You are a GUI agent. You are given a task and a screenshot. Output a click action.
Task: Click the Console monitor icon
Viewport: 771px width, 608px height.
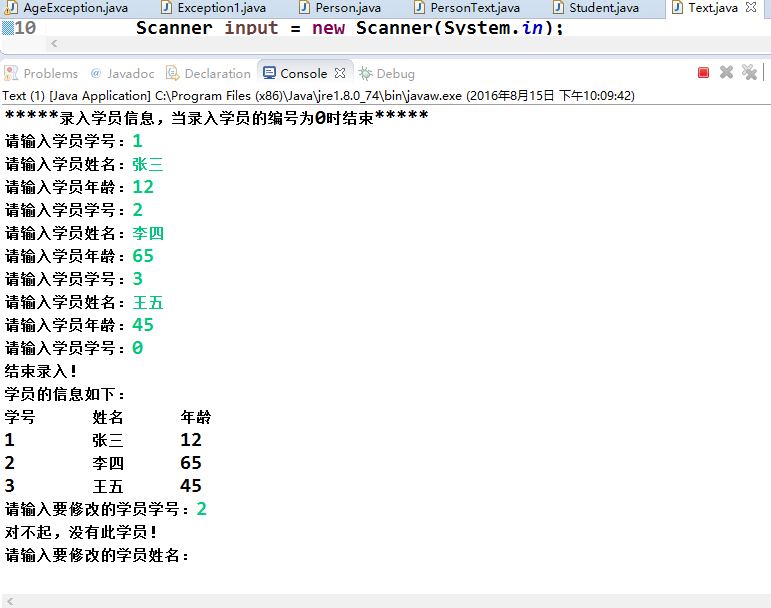[269, 73]
